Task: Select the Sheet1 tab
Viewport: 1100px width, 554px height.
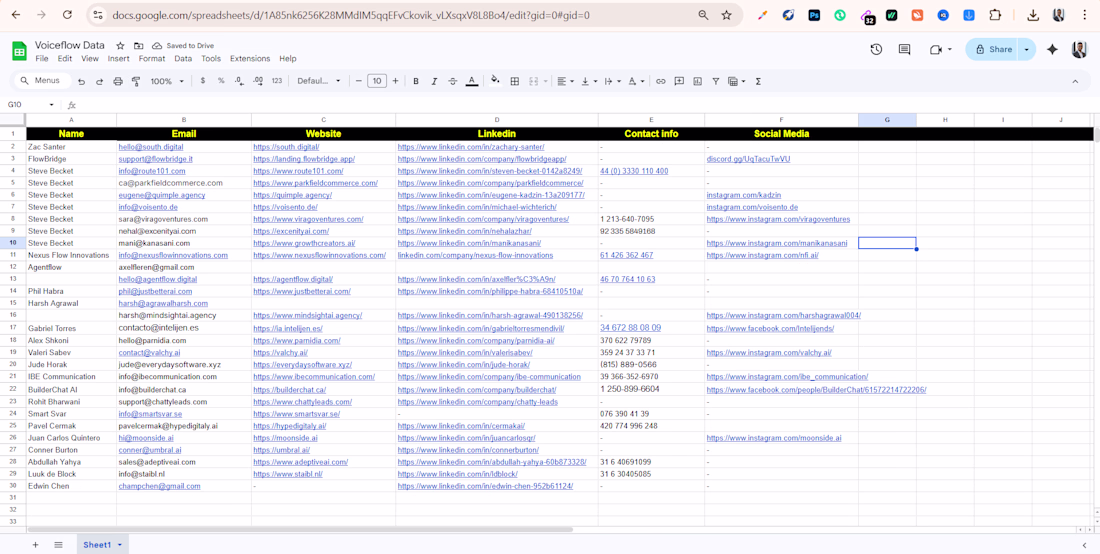Action: pyautogui.click(x=102, y=545)
